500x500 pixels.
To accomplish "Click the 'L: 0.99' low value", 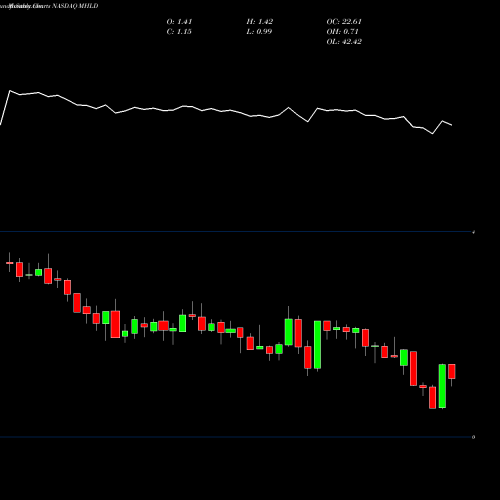I will click(259, 32).
